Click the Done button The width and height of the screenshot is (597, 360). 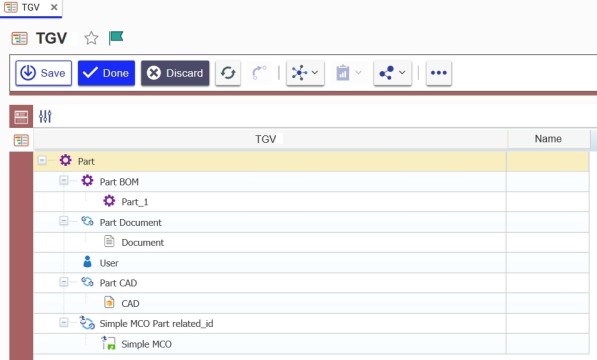(106, 73)
